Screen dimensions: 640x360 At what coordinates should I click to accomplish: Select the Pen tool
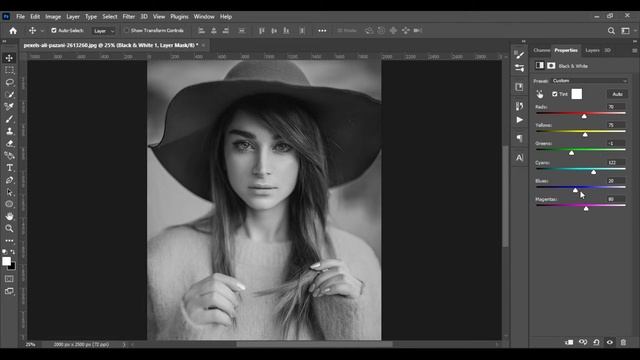(x=9, y=180)
